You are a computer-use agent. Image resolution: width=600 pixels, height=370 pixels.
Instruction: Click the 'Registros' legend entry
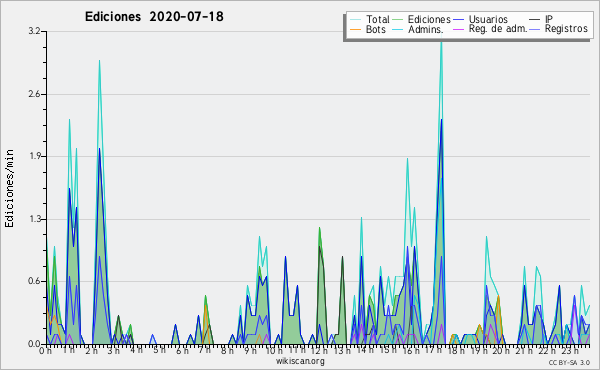coord(566,29)
